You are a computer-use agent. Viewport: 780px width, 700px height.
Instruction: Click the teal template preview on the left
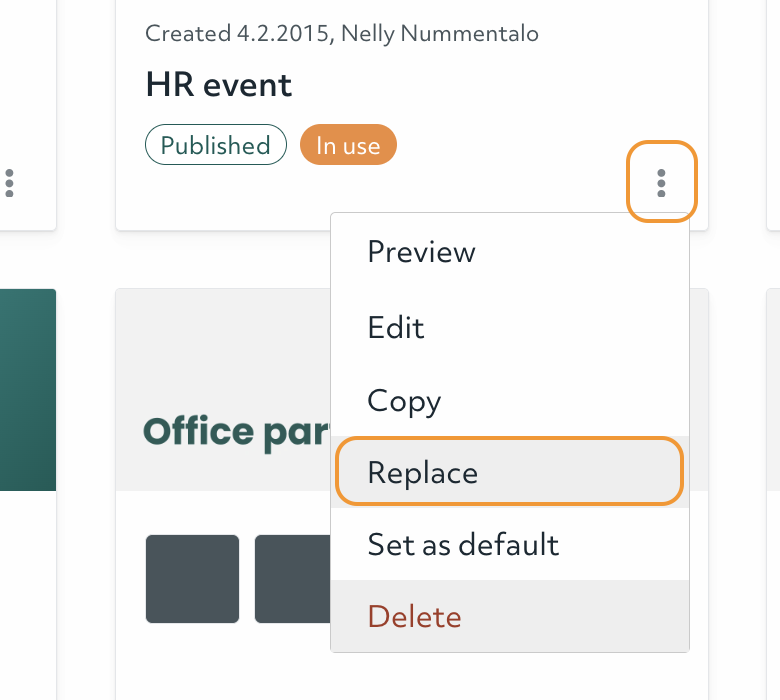tap(27, 389)
